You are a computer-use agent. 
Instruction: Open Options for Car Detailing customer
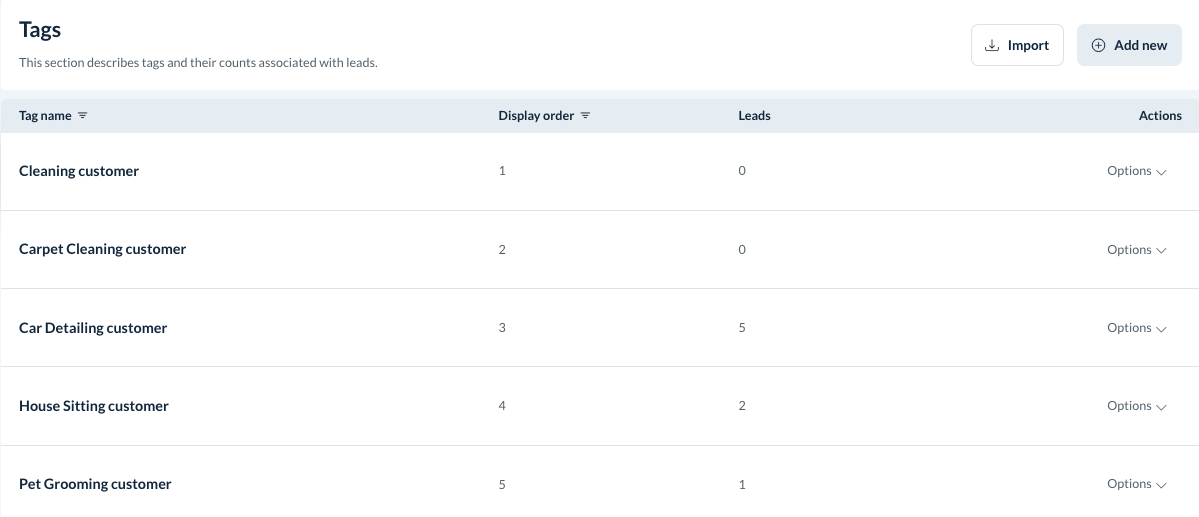tap(1136, 328)
